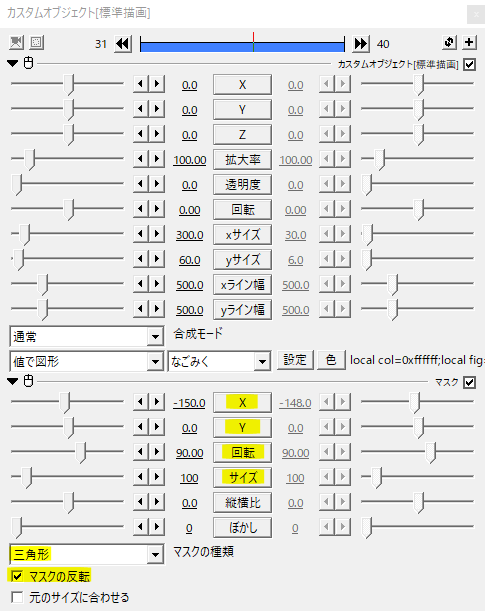Click the mouse icon in the マスク section header
The height and width of the screenshot is (611, 485).
(x=28, y=381)
